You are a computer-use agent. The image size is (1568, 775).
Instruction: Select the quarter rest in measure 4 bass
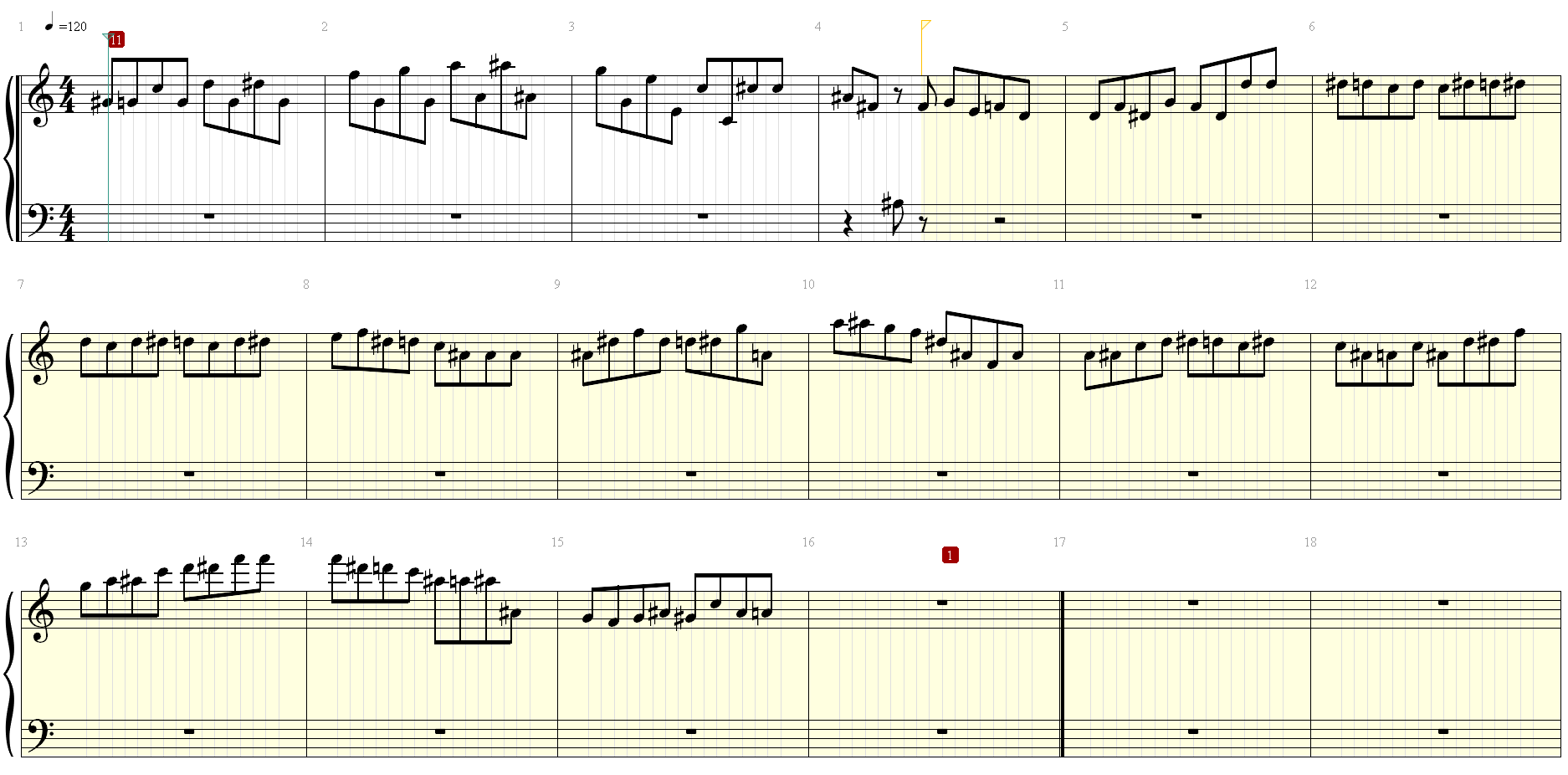coord(848,224)
